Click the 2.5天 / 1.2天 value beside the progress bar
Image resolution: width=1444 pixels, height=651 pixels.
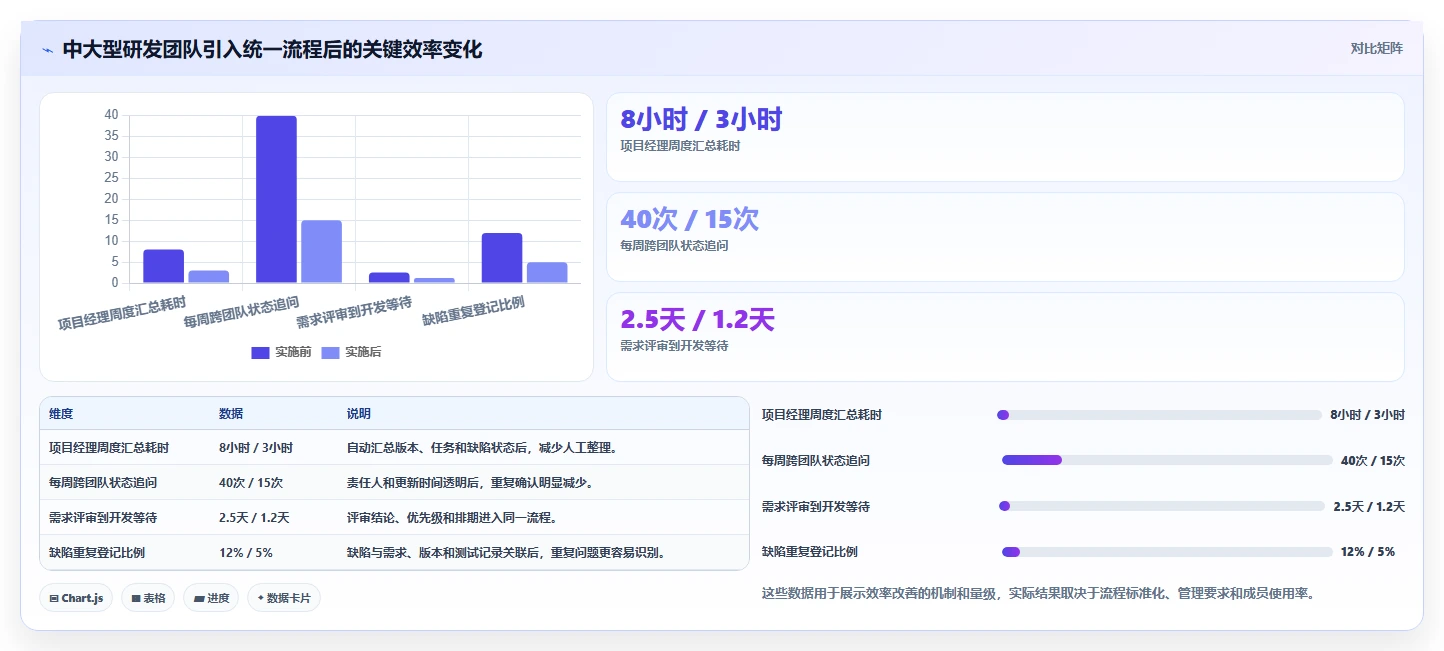point(1369,507)
